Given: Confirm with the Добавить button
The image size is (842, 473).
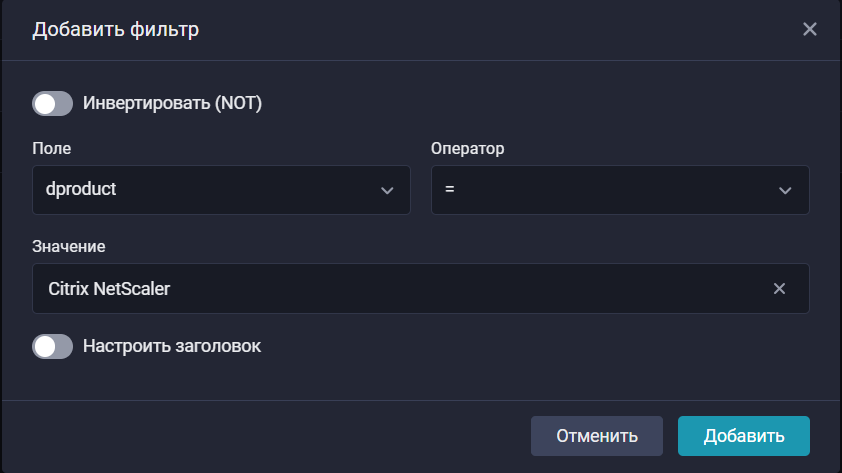Looking at the screenshot, I should click(x=743, y=436).
